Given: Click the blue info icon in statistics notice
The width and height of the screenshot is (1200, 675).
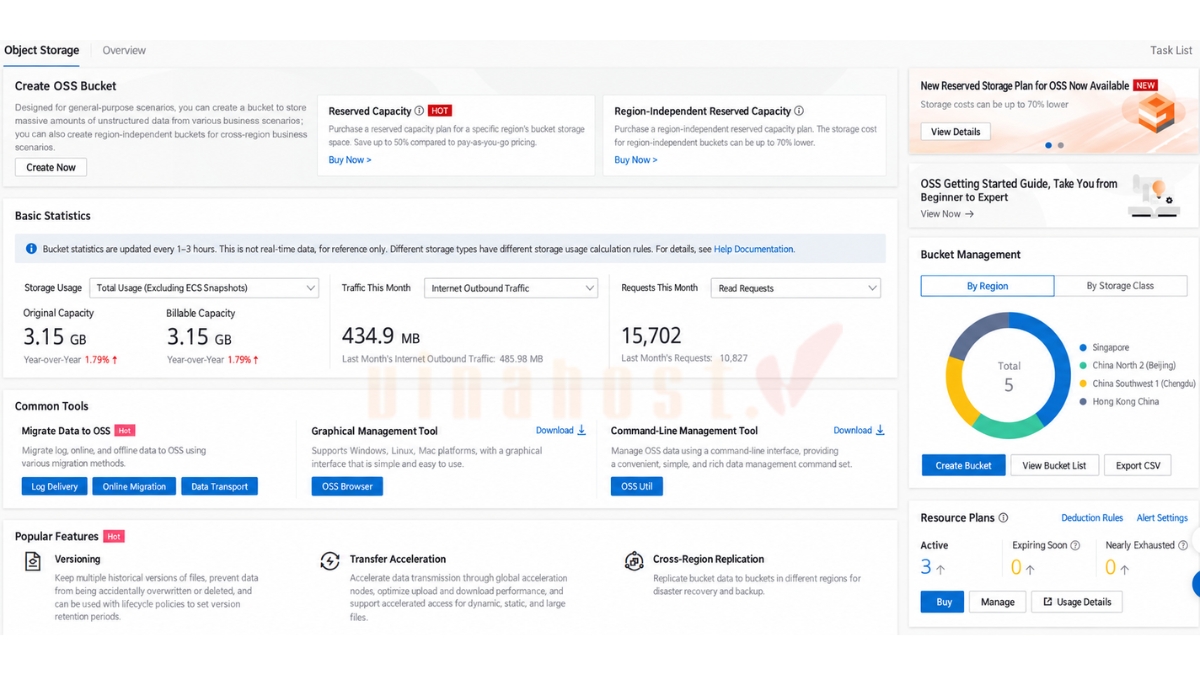Looking at the screenshot, I should tap(31, 249).
